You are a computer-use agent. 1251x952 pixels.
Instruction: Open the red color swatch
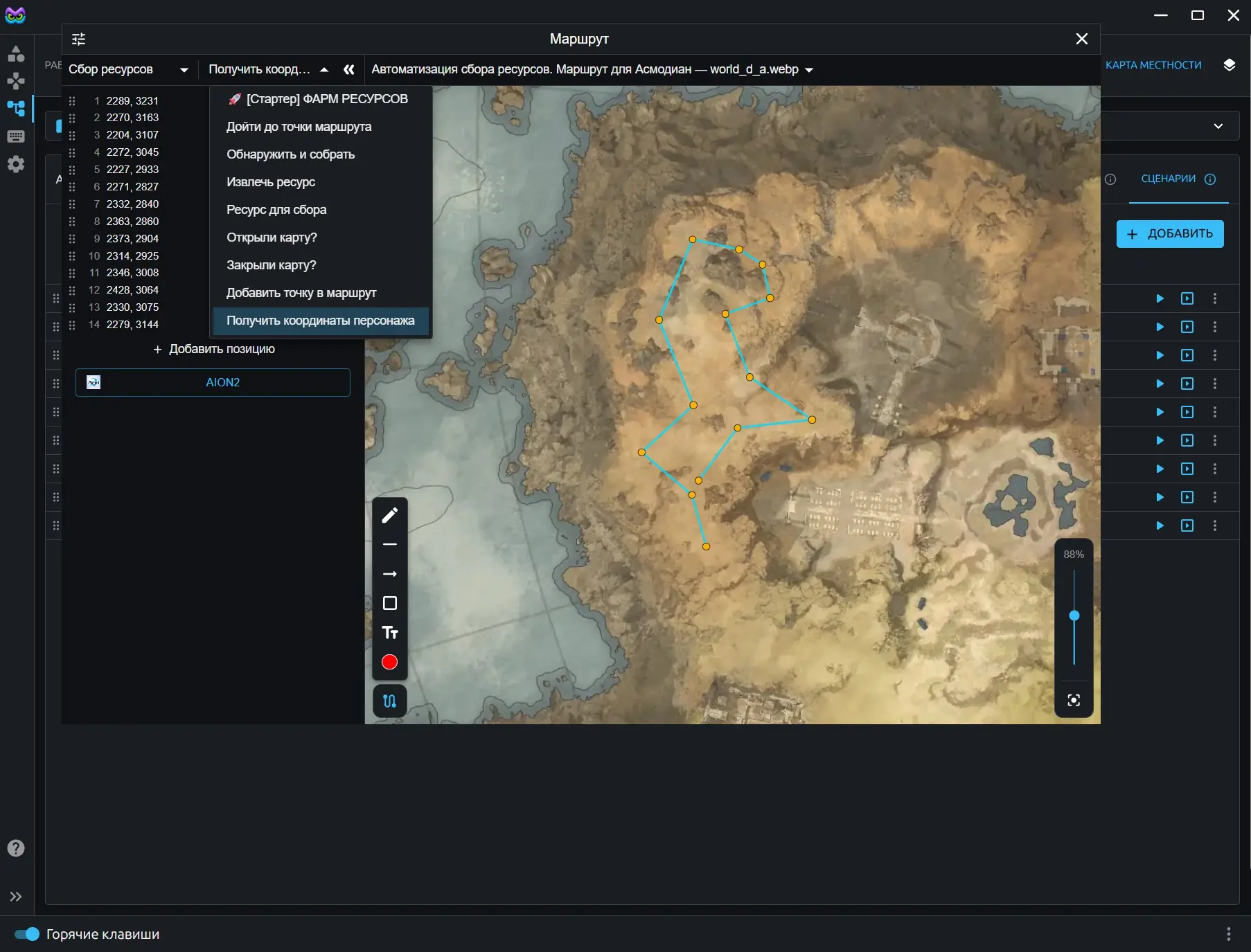[x=390, y=663]
